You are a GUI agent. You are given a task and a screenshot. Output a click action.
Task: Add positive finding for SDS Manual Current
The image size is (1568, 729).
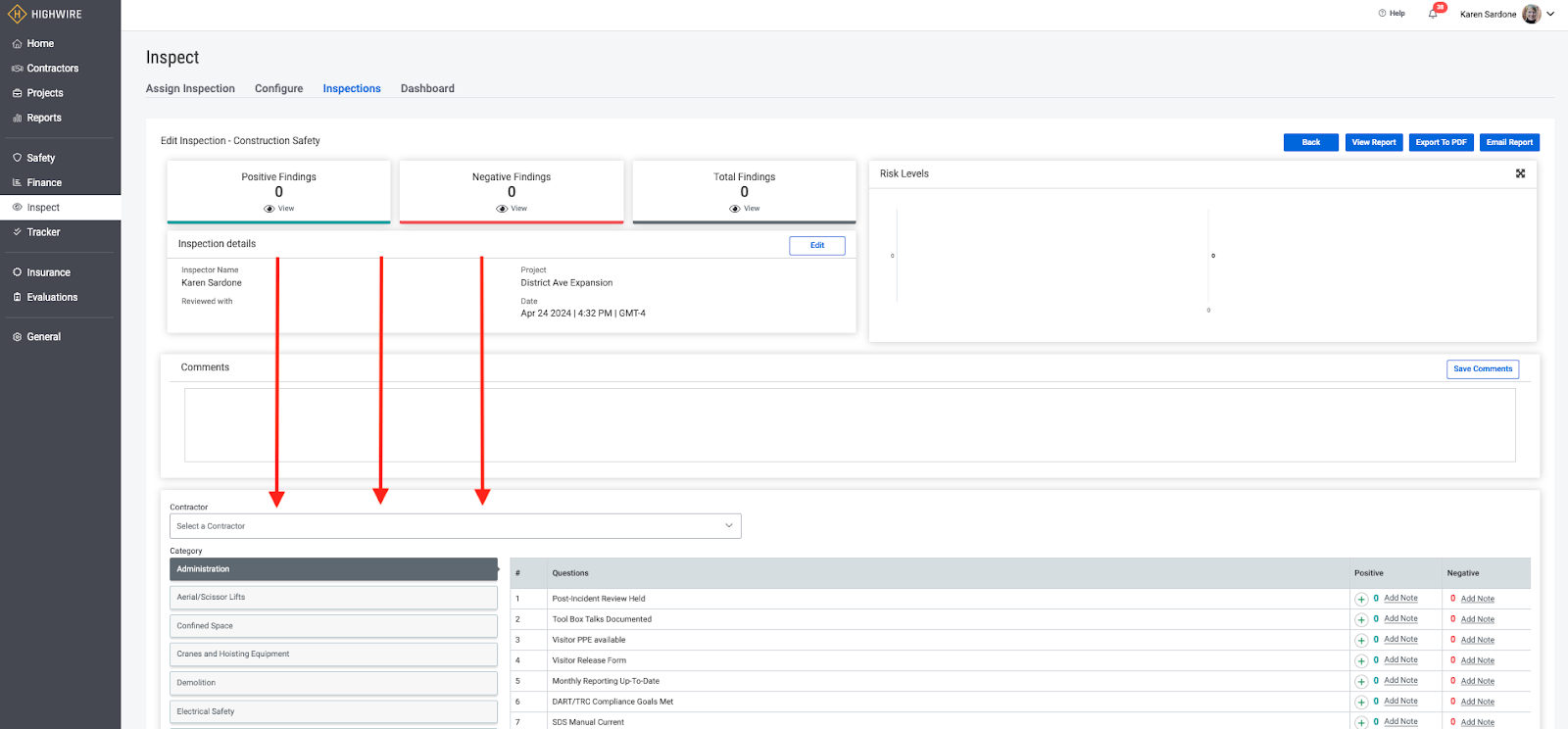[1361, 722]
